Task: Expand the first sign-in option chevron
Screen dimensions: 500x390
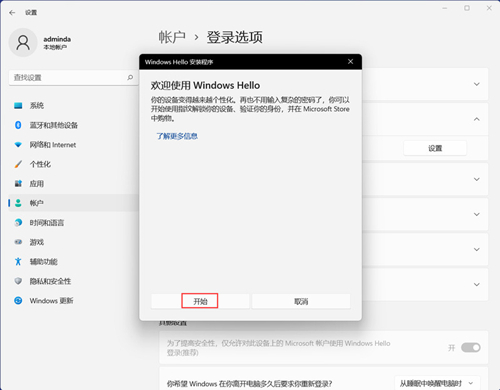Action: point(477,84)
